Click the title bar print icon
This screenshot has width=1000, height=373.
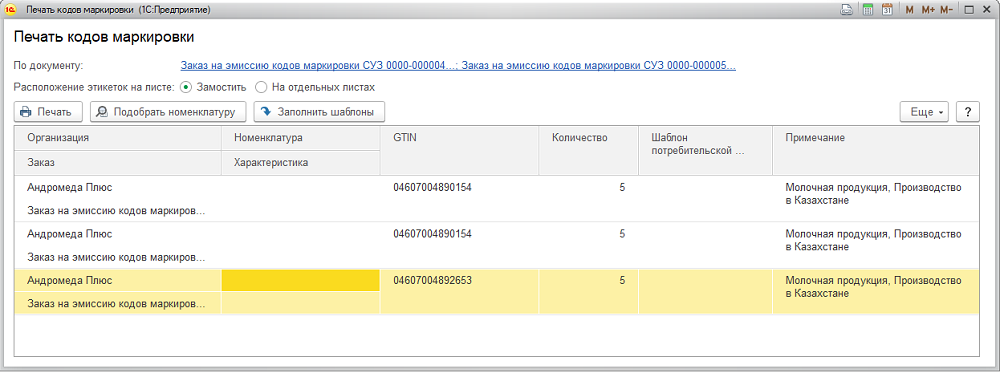click(846, 10)
